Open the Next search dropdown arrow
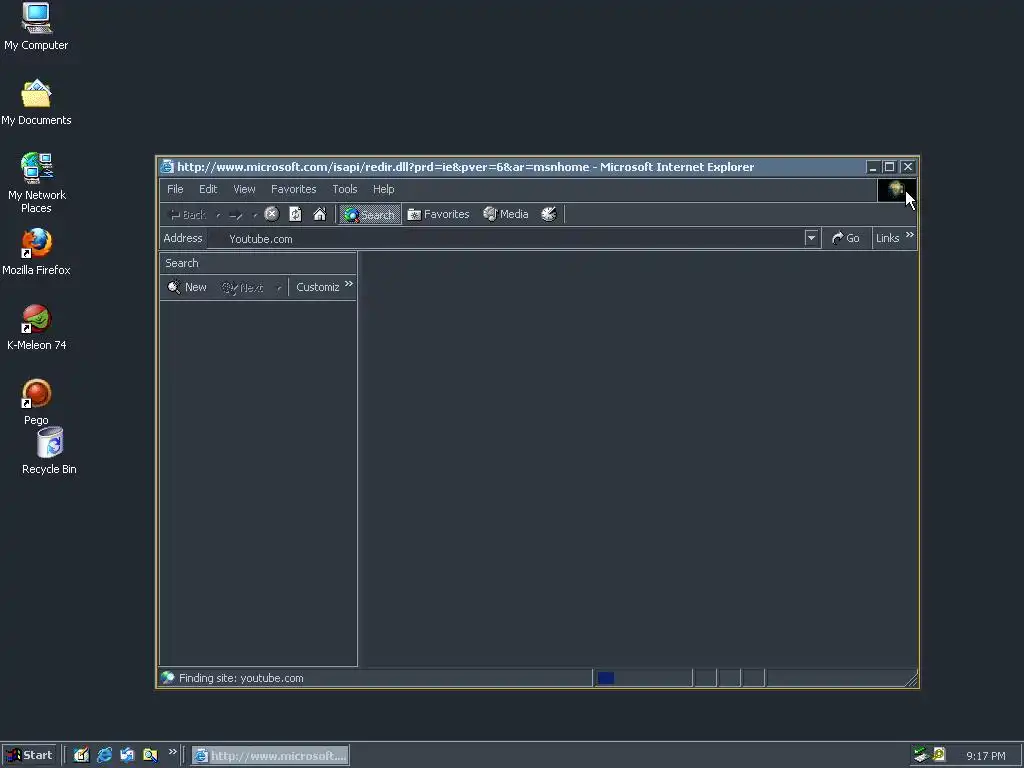This screenshot has width=1024, height=768. coord(279,287)
